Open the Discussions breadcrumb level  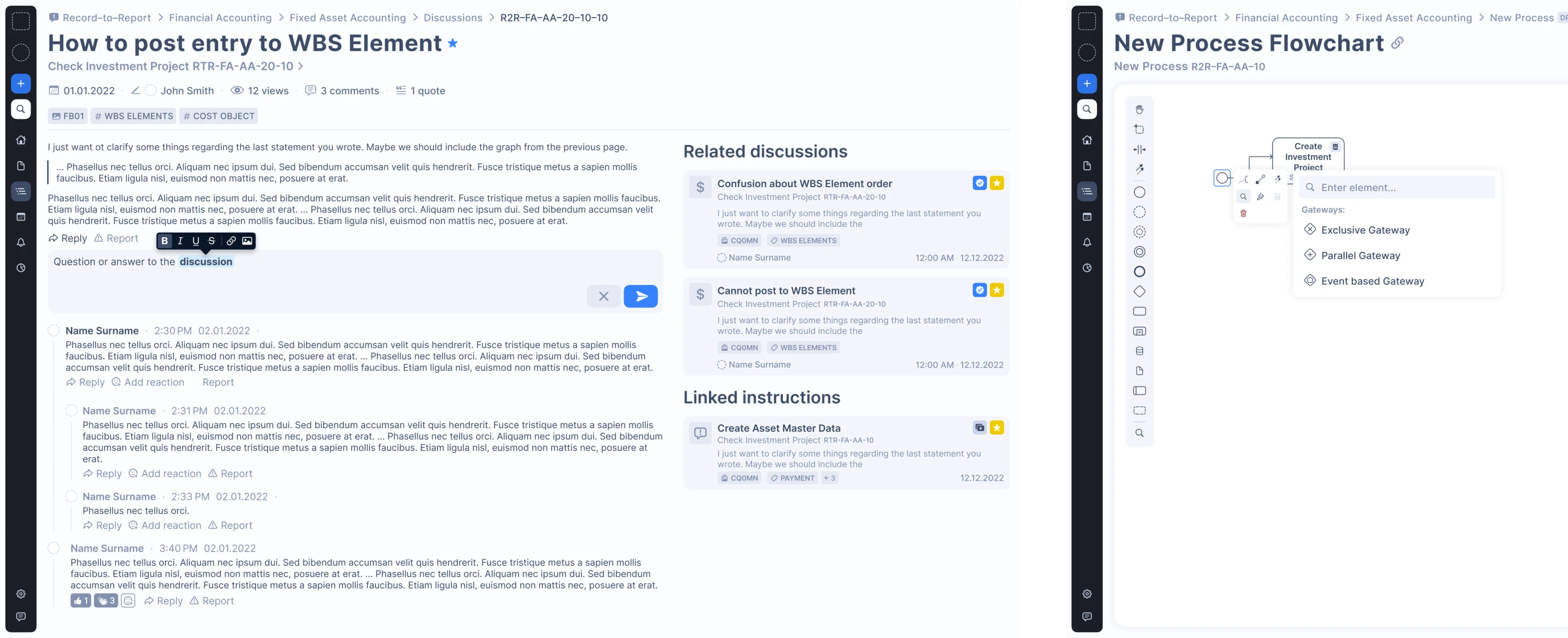(x=452, y=18)
